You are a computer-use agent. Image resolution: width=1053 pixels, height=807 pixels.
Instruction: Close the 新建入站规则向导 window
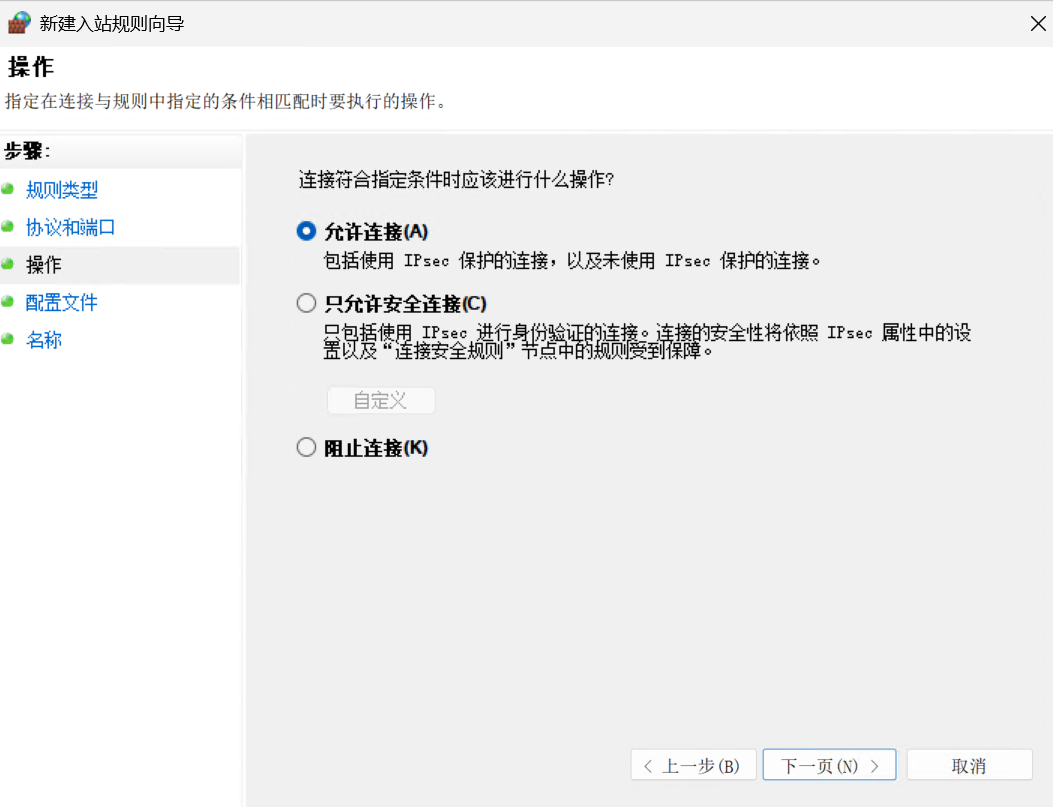(1038, 23)
